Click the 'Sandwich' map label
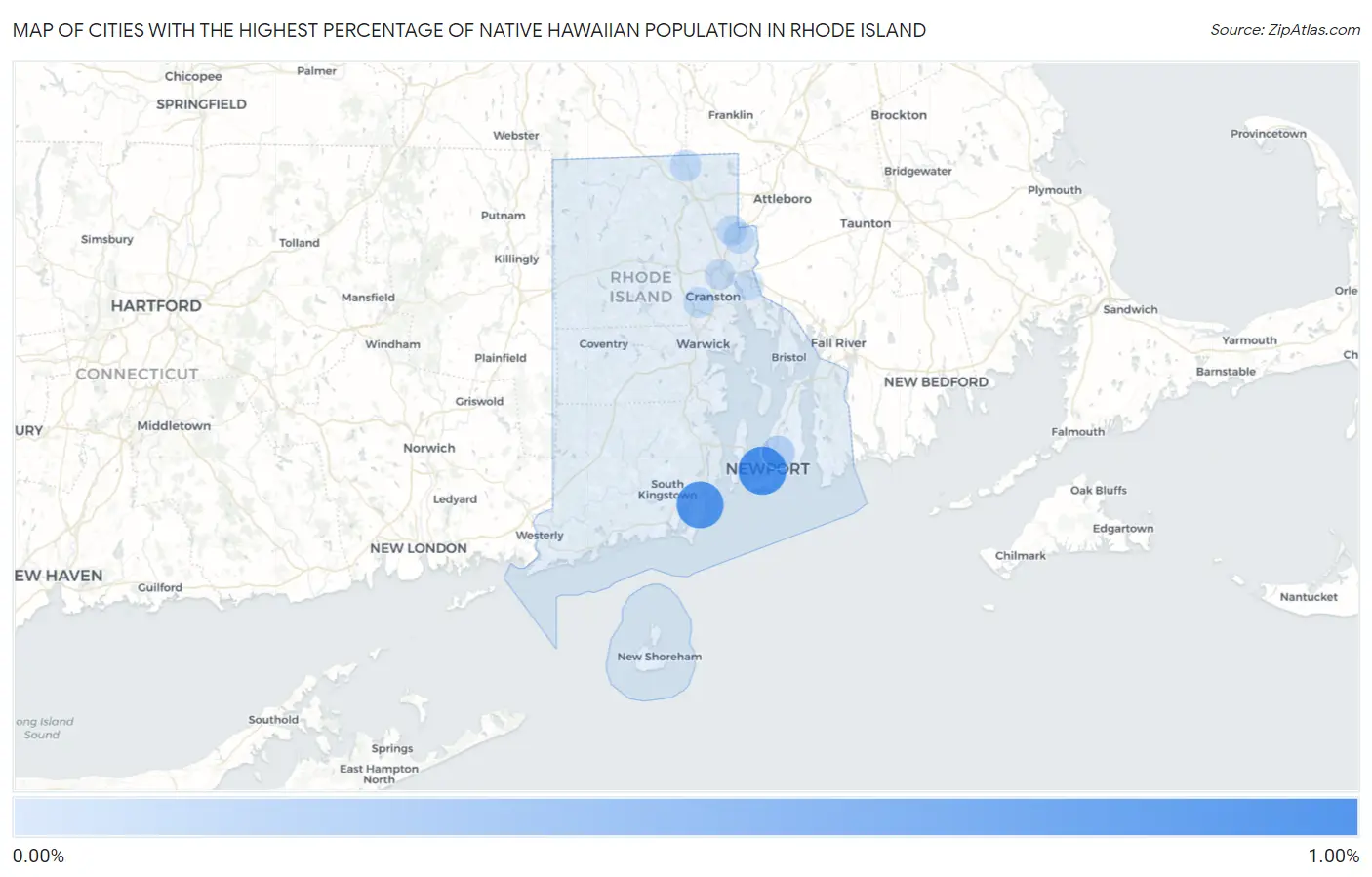Viewport: 1372px width, 877px height. tap(1130, 310)
